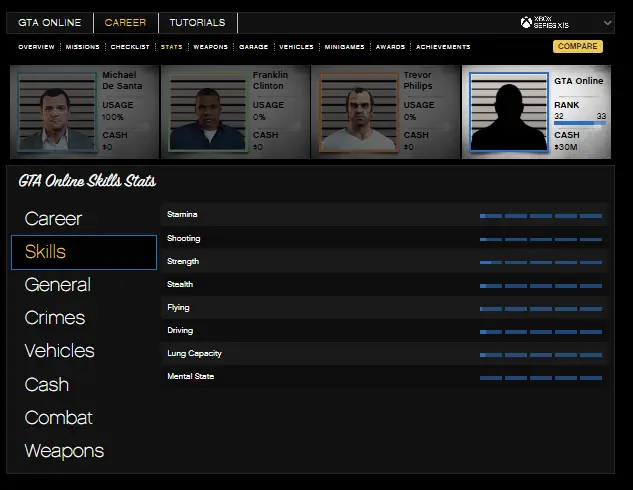Open the Crimes stats category
Viewport: 633px width, 490px height.
(x=55, y=318)
